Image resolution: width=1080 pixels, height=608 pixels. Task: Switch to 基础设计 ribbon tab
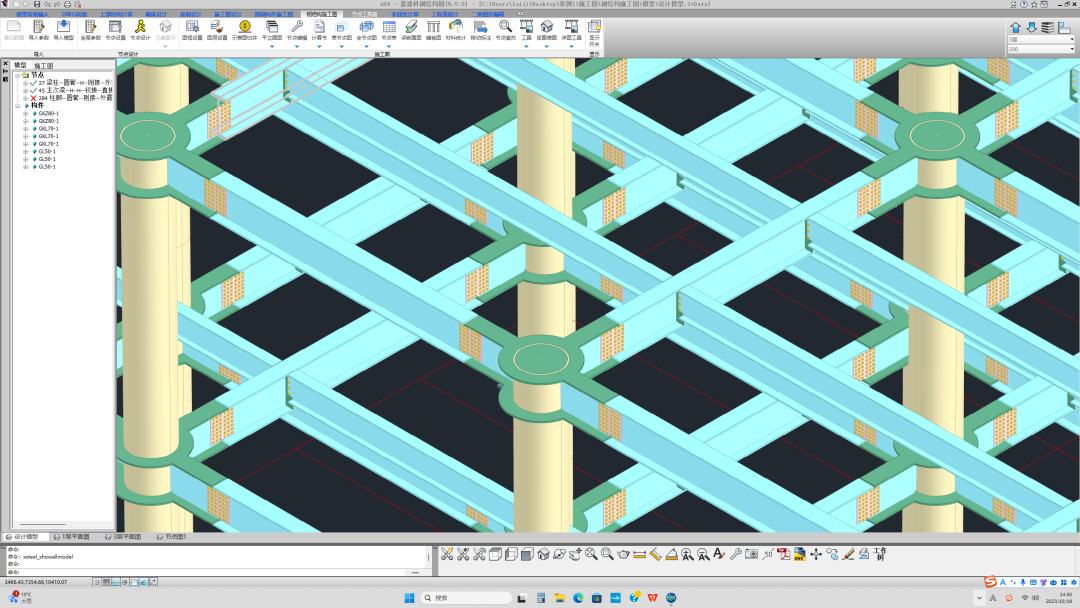(191, 14)
